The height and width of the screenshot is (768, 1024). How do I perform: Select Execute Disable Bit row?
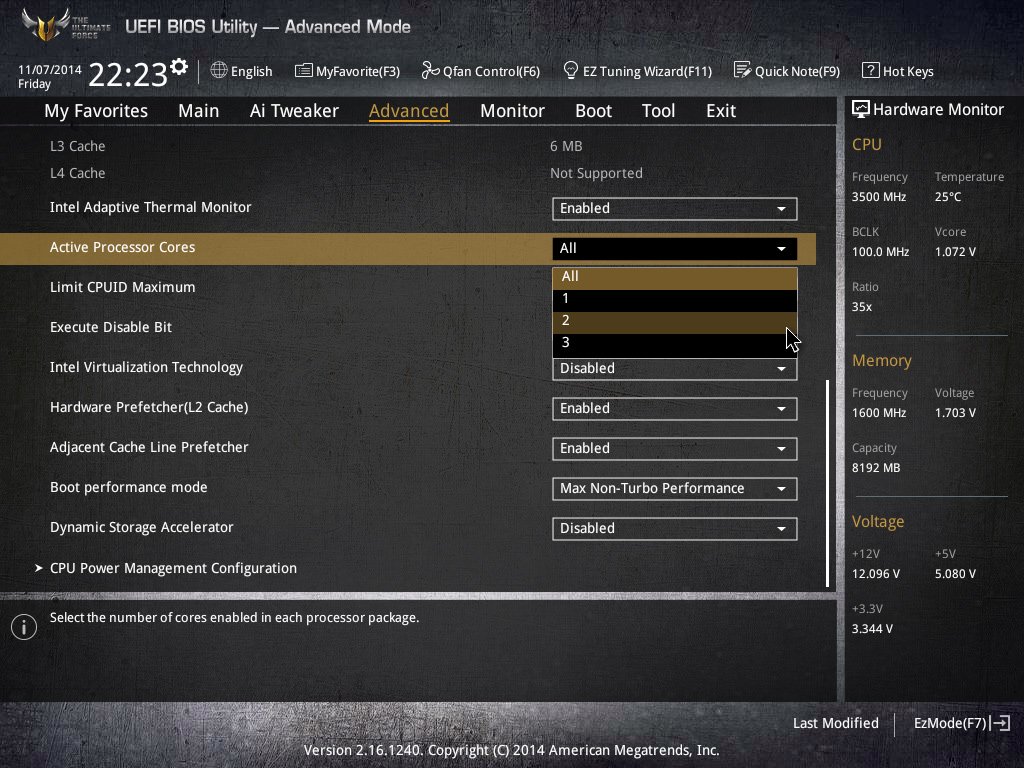pos(111,327)
